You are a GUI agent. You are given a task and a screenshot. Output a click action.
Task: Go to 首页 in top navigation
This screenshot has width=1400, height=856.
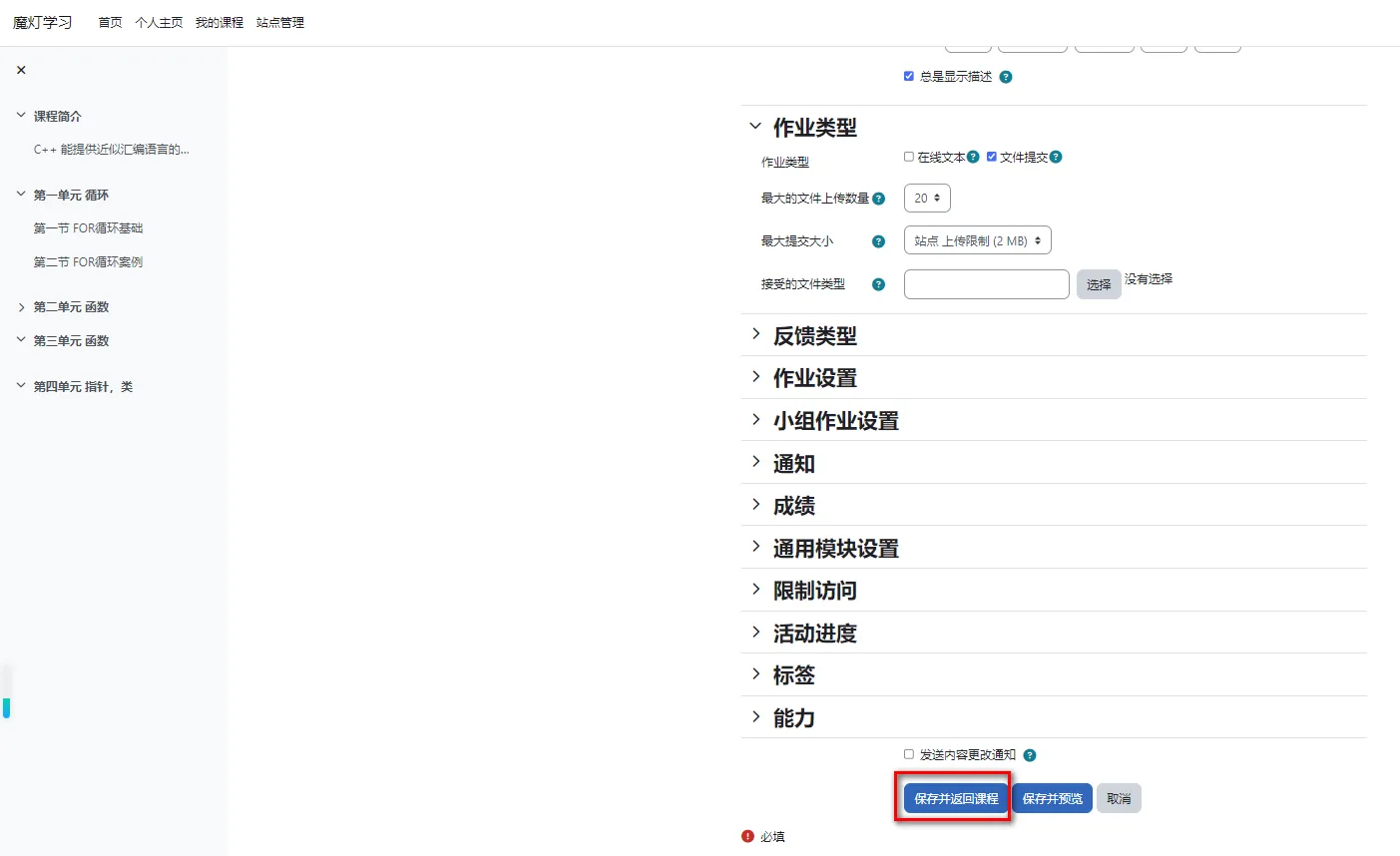pyautogui.click(x=110, y=23)
